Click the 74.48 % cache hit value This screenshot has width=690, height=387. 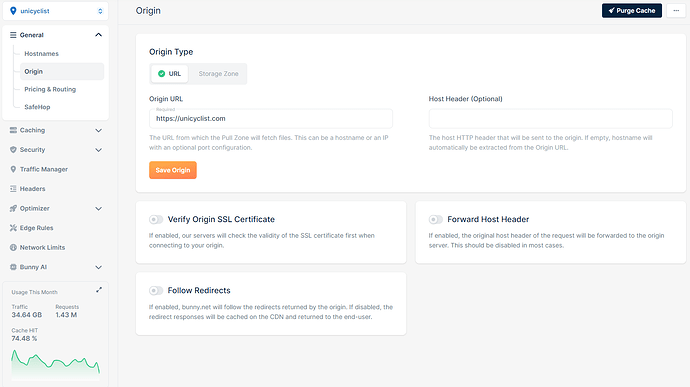(24, 339)
